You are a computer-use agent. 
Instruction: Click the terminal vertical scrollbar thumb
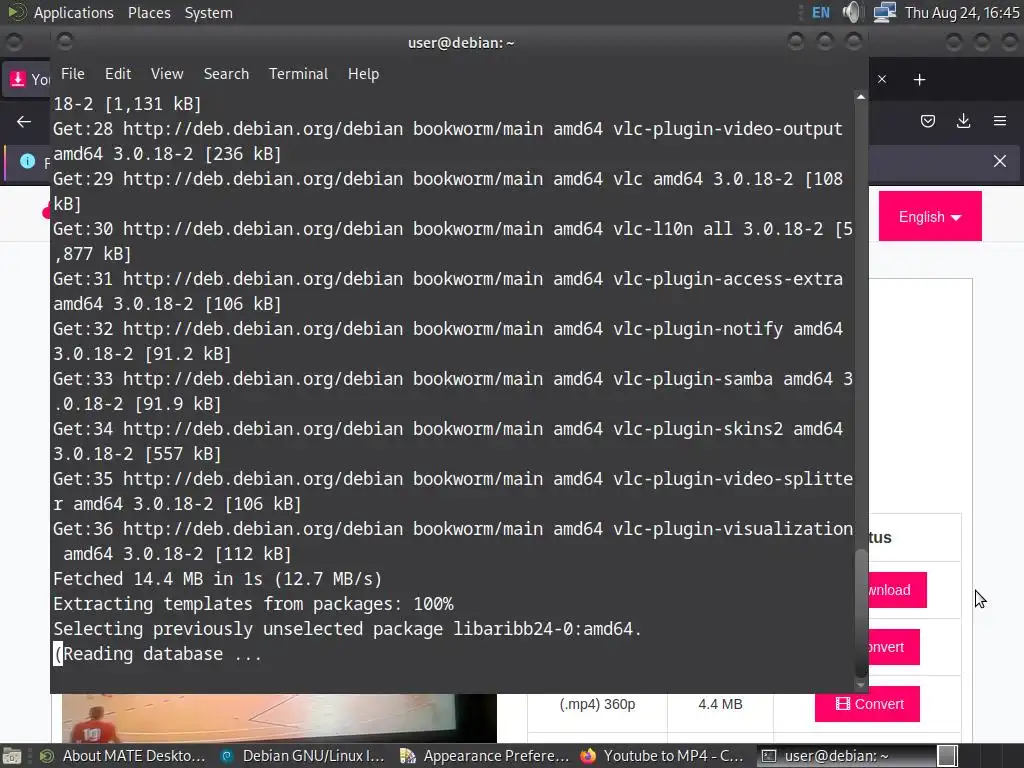click(861, 614)
